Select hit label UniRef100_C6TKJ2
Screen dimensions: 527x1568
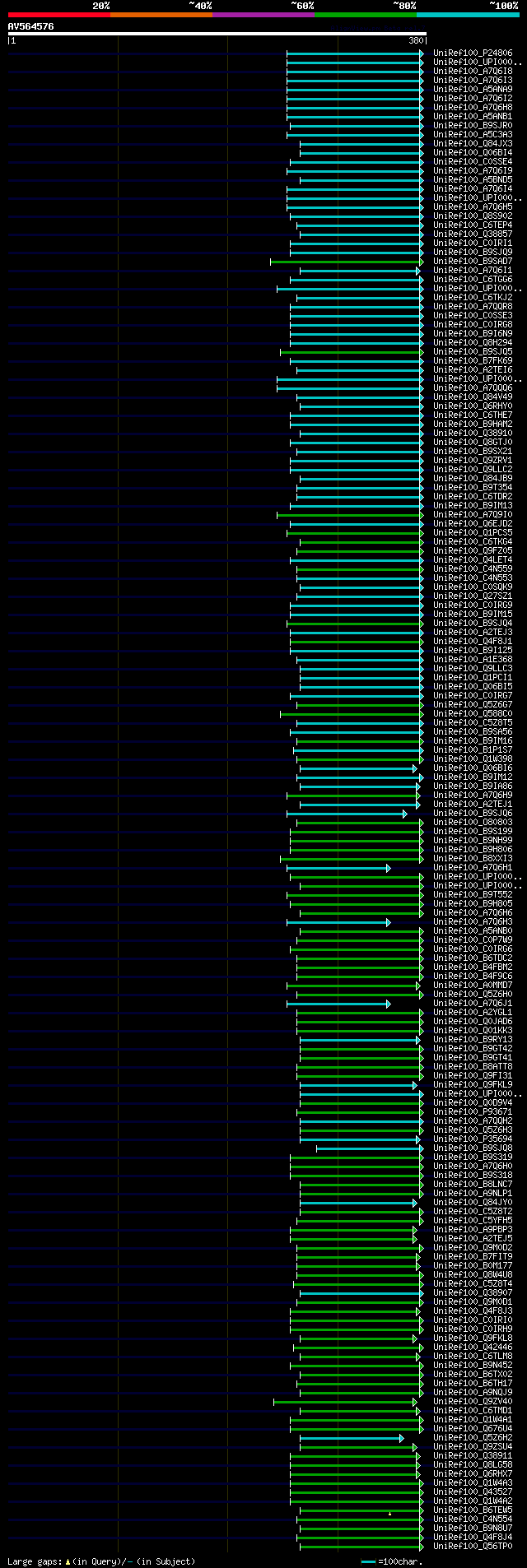[473, 298]
